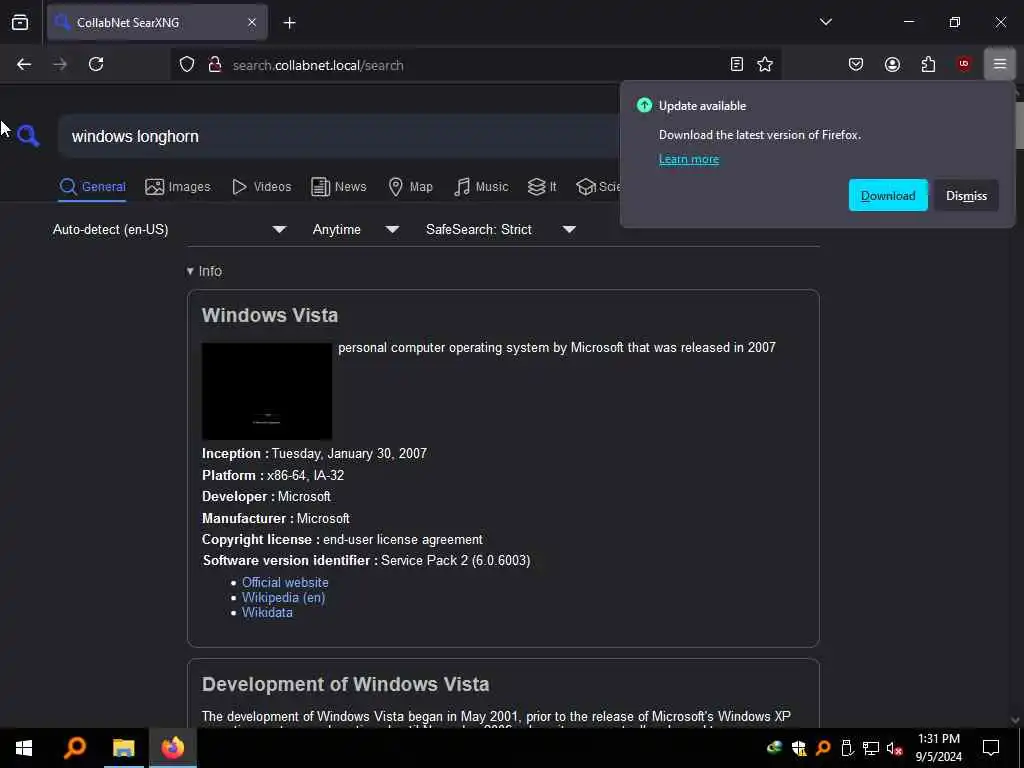Switch to the Images category tab

pos(178,187)
